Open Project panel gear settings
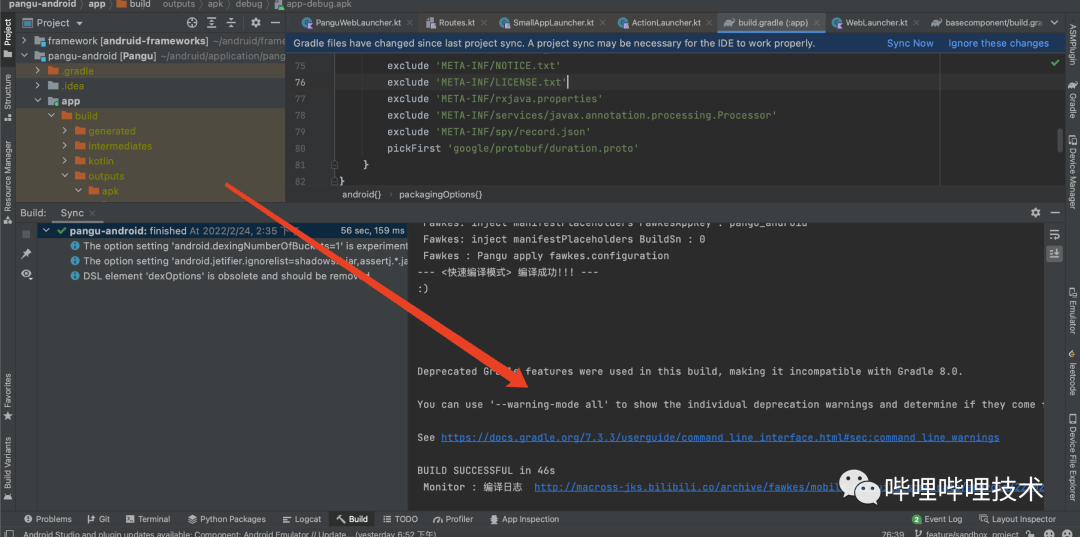Image resolution: width=1080 pixels, height=537 pixels. tap(256, 22)
